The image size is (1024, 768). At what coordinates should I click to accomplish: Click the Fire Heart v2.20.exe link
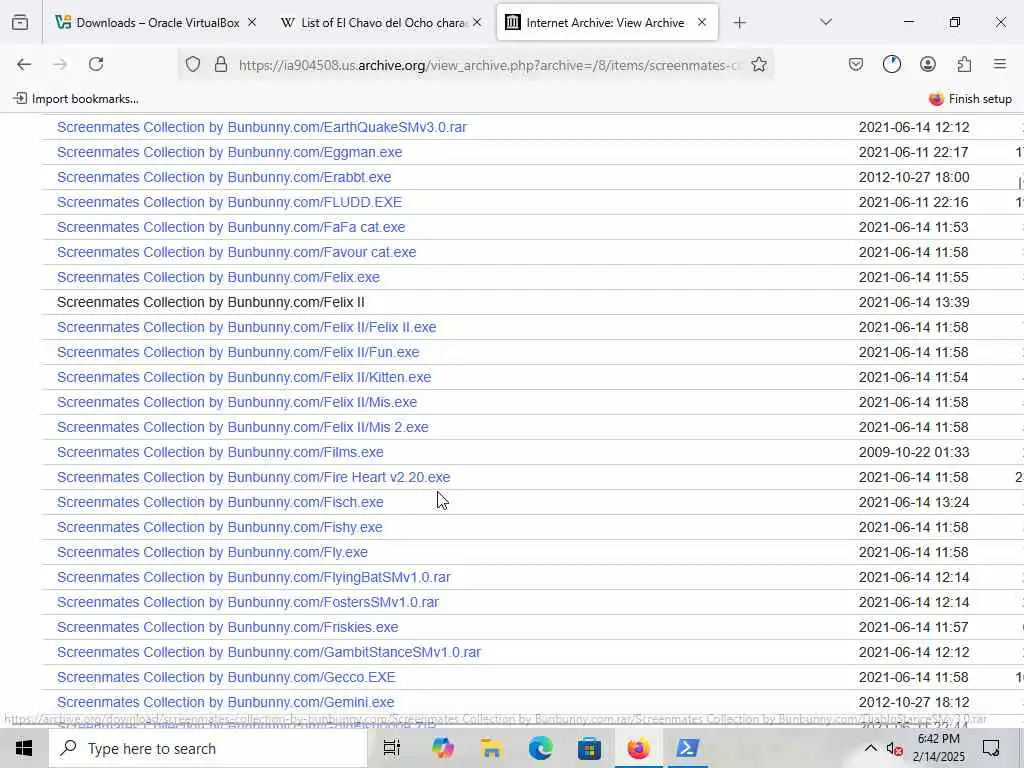coord(253,477)
